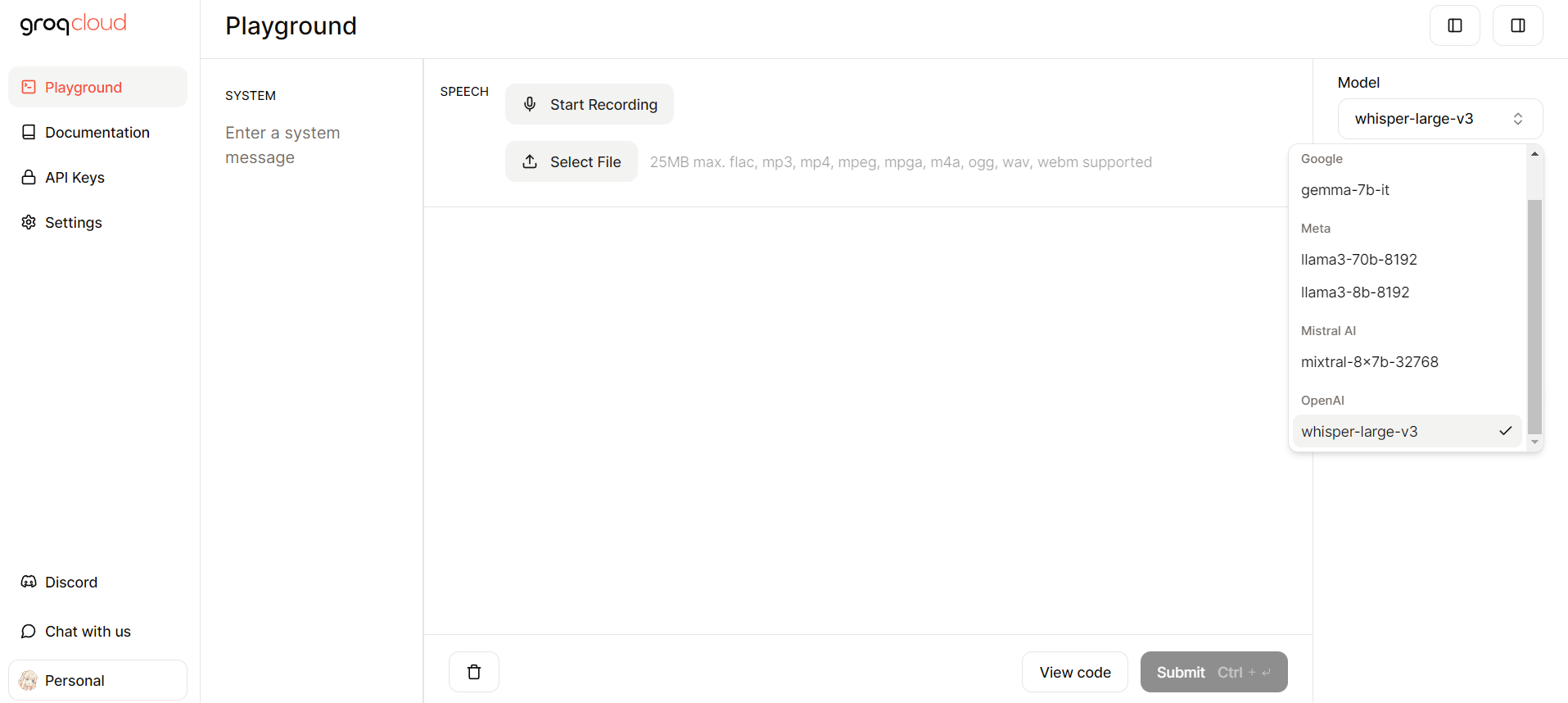Select File to upload audio
The height and width of the screenshot is (703, 1568).
point(572,161)
